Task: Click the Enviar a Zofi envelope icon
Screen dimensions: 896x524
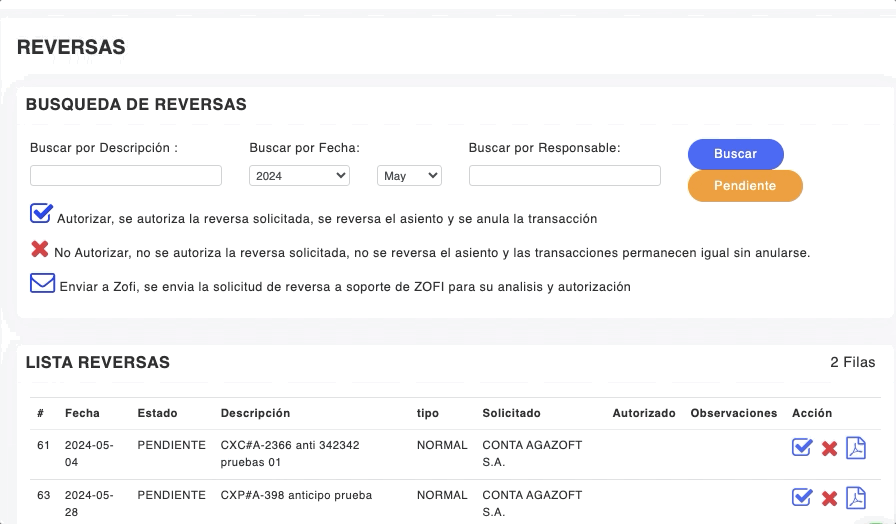Action: (42, 283)
